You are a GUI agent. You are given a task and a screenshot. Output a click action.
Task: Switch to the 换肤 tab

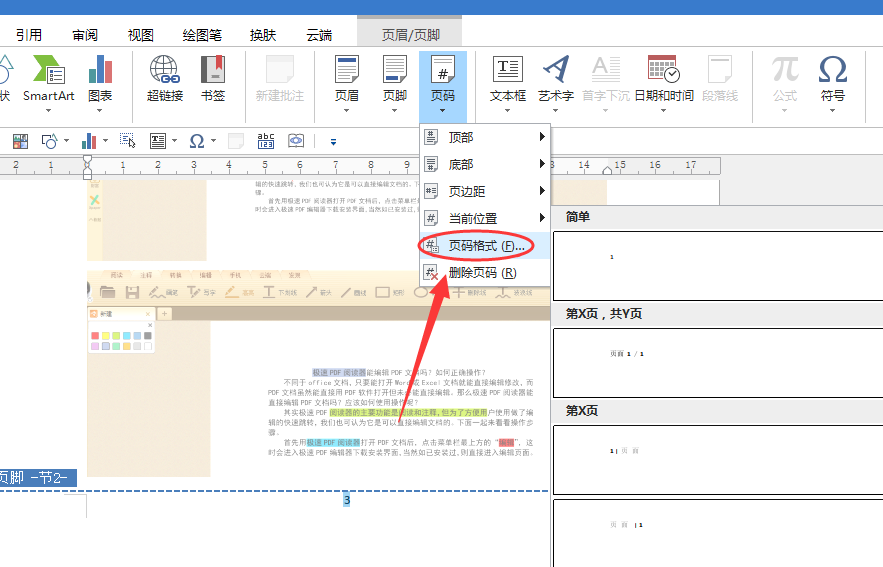(263, 35)
